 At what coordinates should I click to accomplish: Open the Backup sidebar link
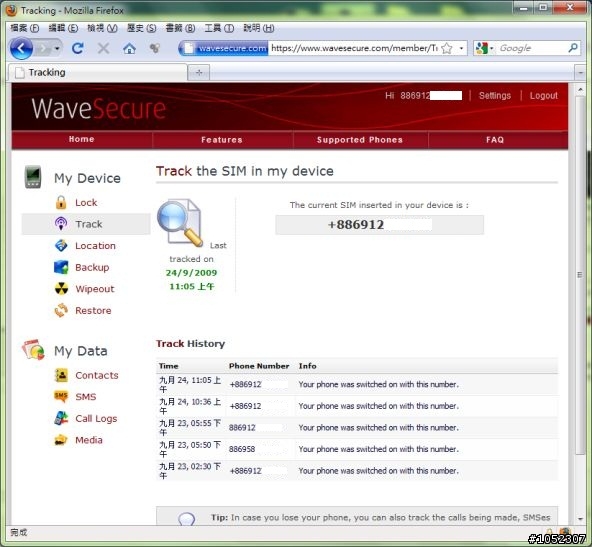[x=92, y=267]
